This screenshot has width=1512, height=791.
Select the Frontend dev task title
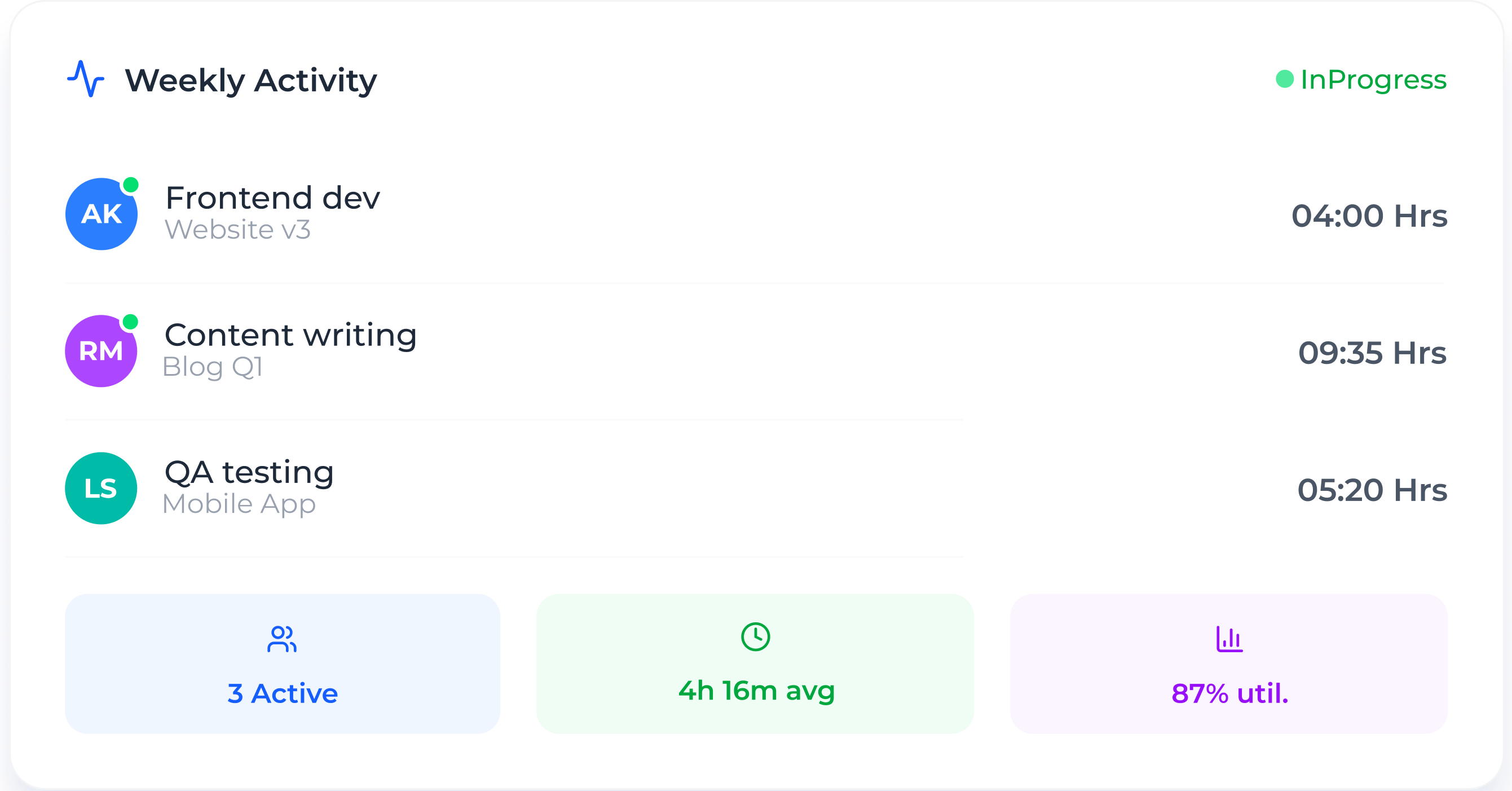click(x=272, y=198)
